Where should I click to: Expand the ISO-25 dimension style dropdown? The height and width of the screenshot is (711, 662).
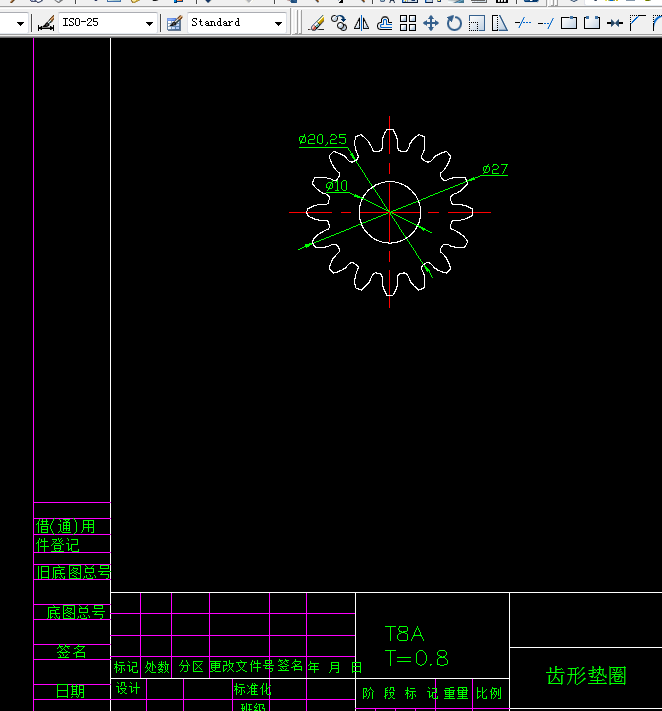point(149,23)
